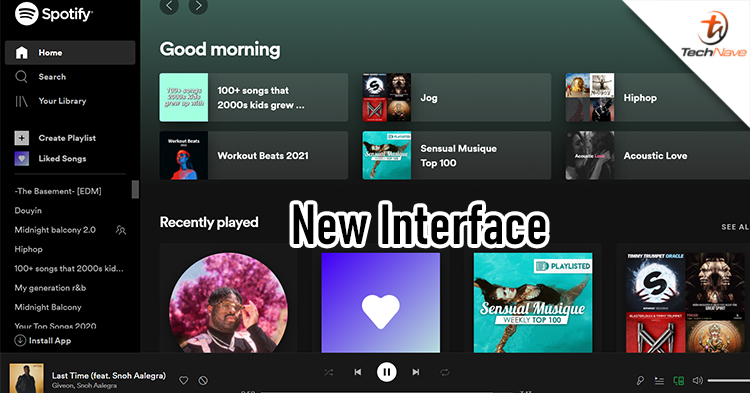Viewport: 750px width, 393px height.
Task: Mute the volume speaker icon
Action: 698,381
